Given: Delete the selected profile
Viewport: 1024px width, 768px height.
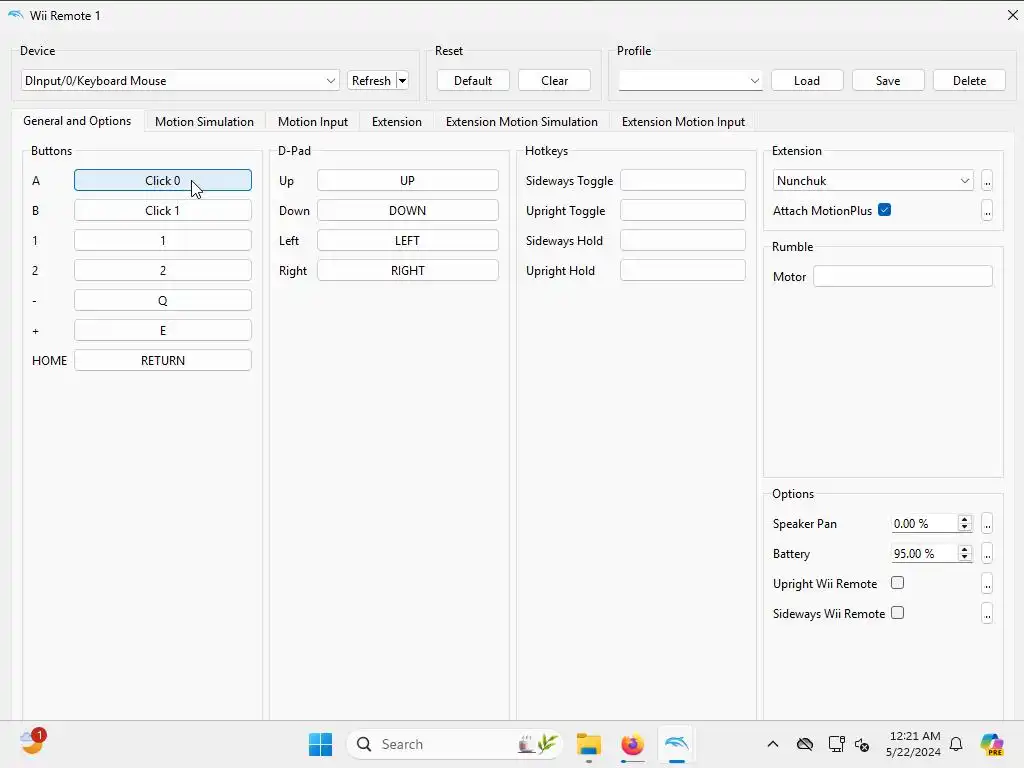Looking at the screenshot, I should [969, 80].
